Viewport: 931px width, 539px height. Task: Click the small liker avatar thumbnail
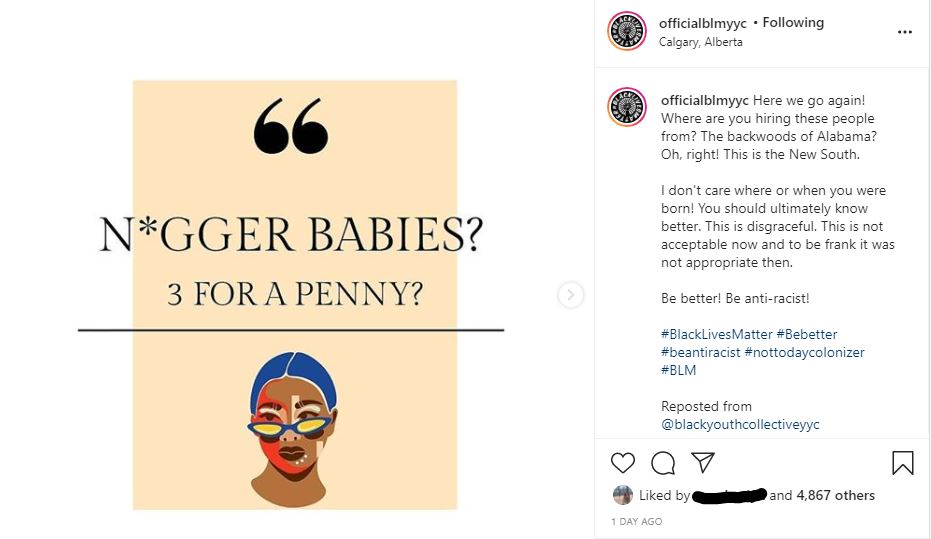click(x=622, y=494)
